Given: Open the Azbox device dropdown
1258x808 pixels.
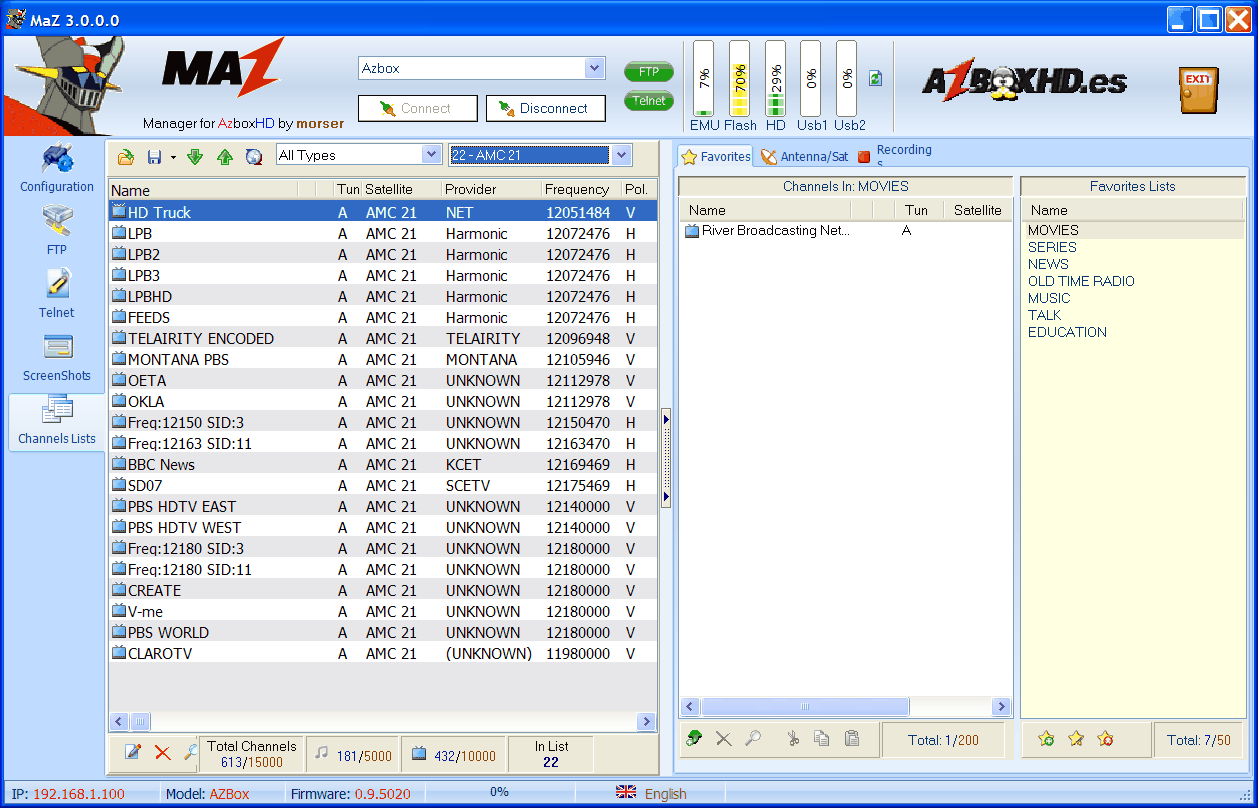Looking at the screenshot, I should [x=595, y=68].
